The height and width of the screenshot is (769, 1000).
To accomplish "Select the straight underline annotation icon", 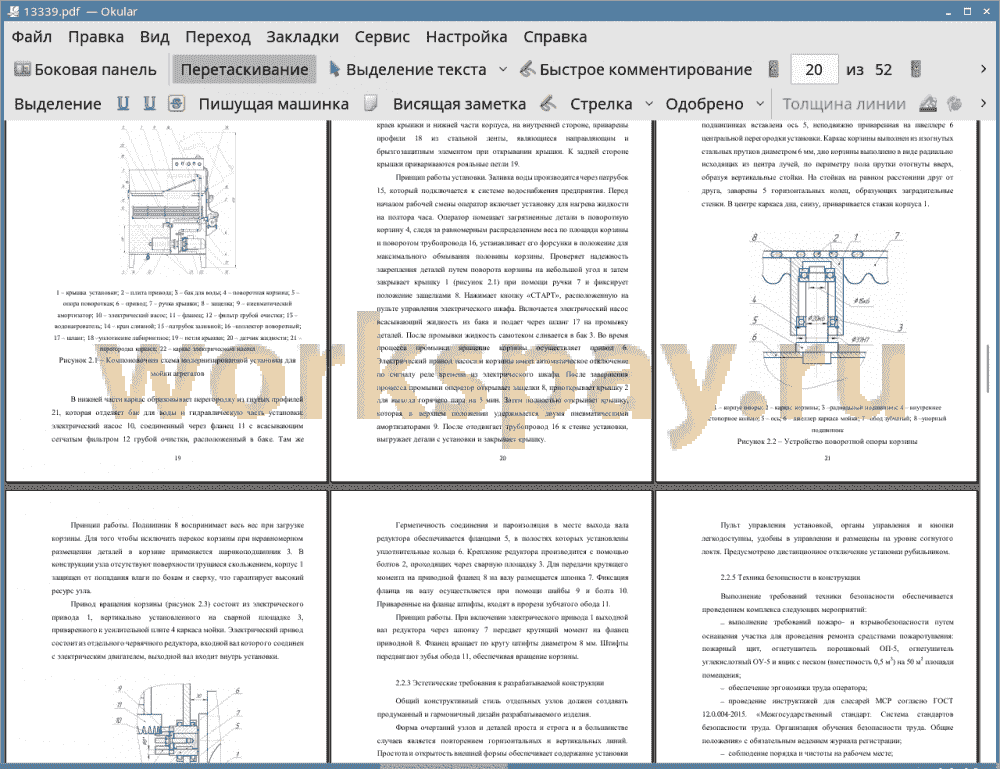I will click(x=123, y=103).
